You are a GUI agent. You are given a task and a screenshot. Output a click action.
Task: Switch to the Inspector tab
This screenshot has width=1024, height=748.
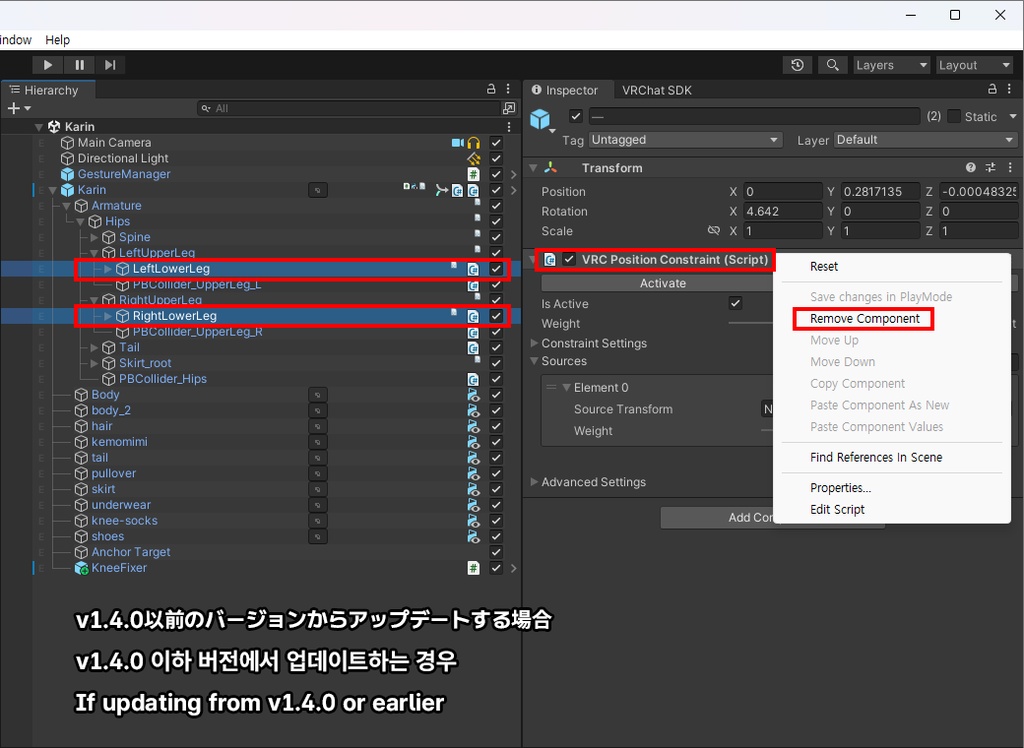tap(565, 90)
